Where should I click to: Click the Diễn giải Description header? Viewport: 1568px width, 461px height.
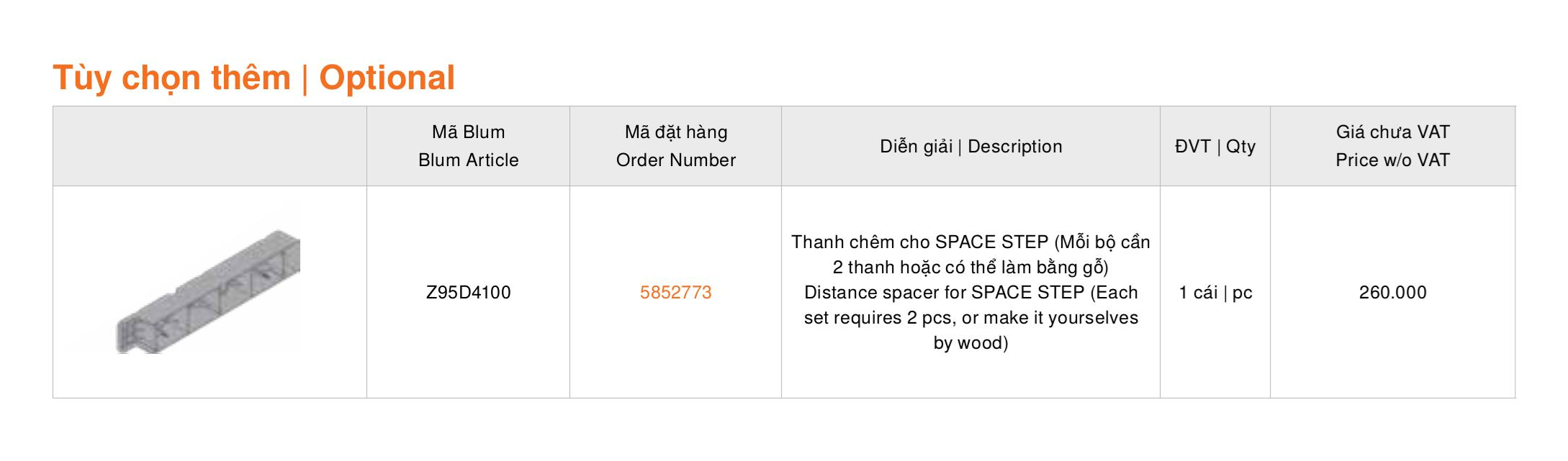[x=970, y=147]
